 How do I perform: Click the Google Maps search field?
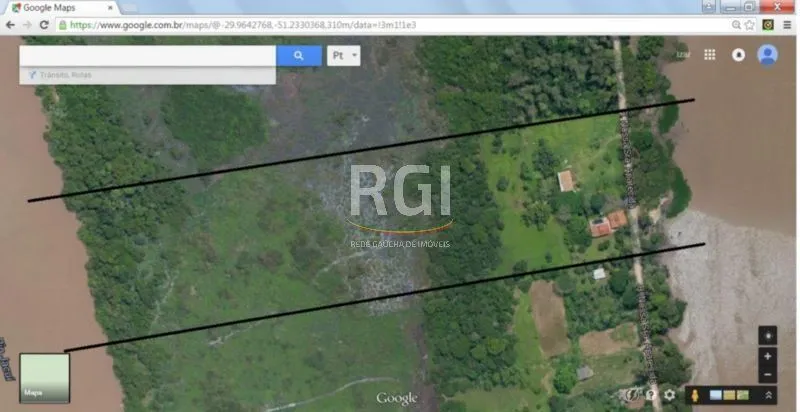click(147, 56)
